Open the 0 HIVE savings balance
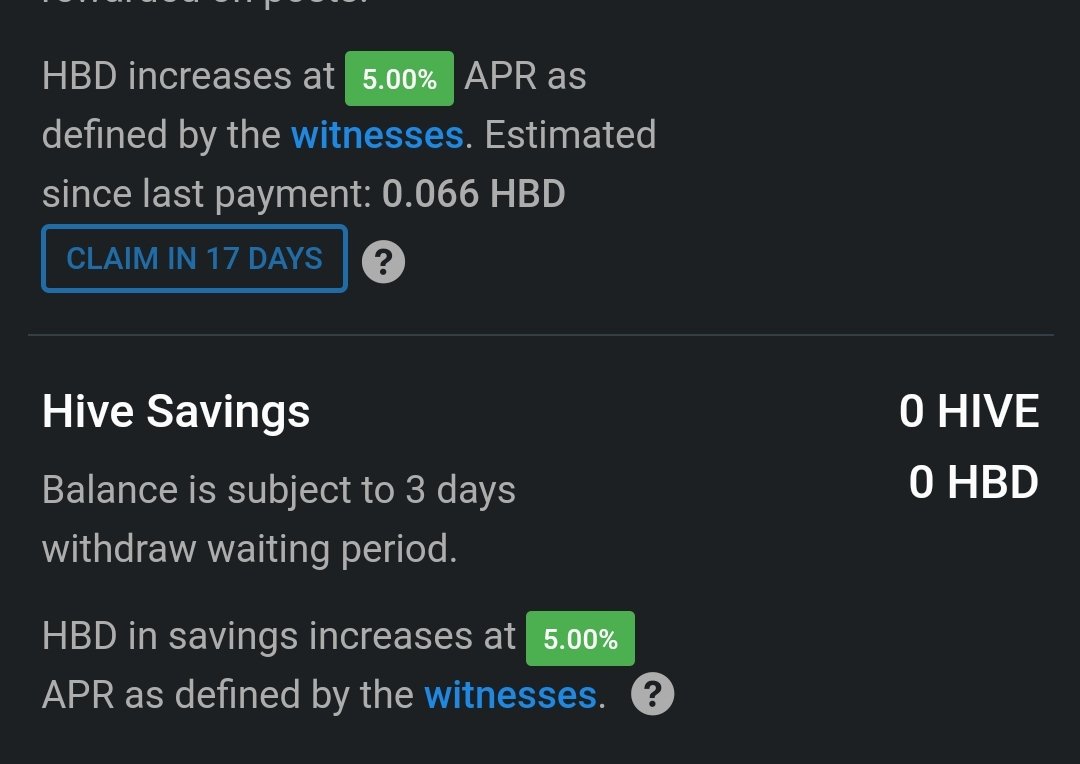Image resolution: width=1080 pixels, height=764 pixels. coord(969,411)
